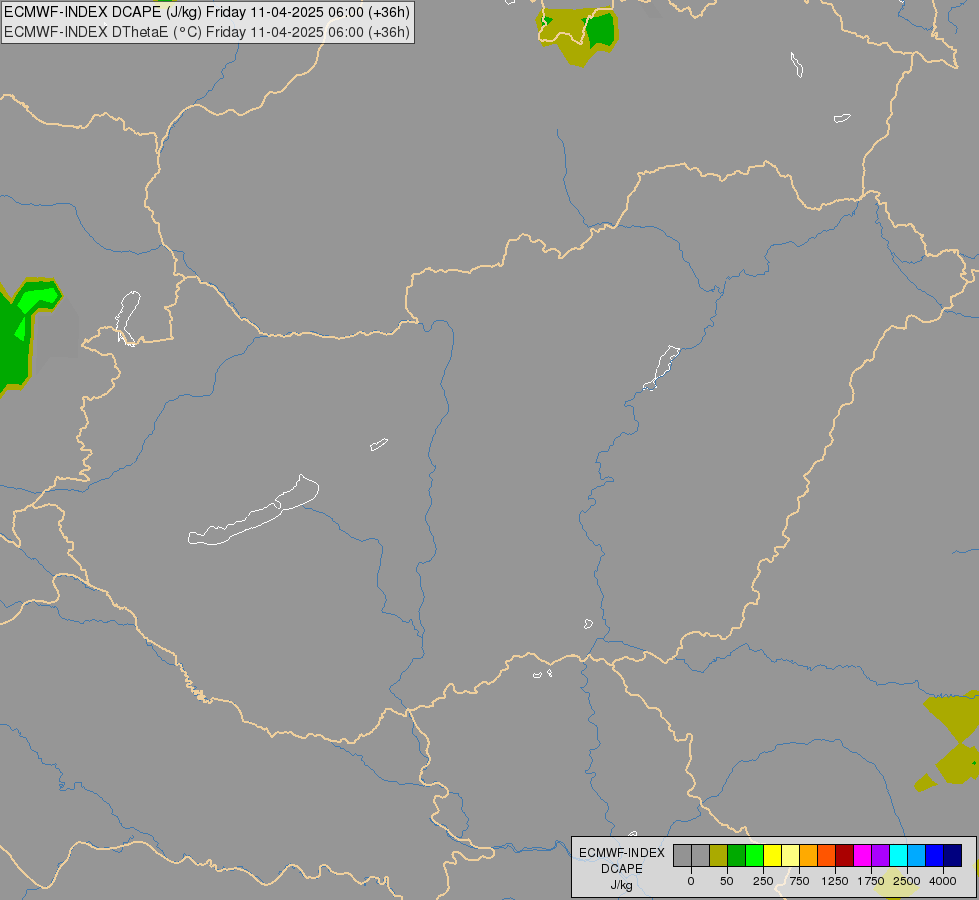Select the pale yellow legend swatch
Screen dimensions: 979x900
pos(790,856)
